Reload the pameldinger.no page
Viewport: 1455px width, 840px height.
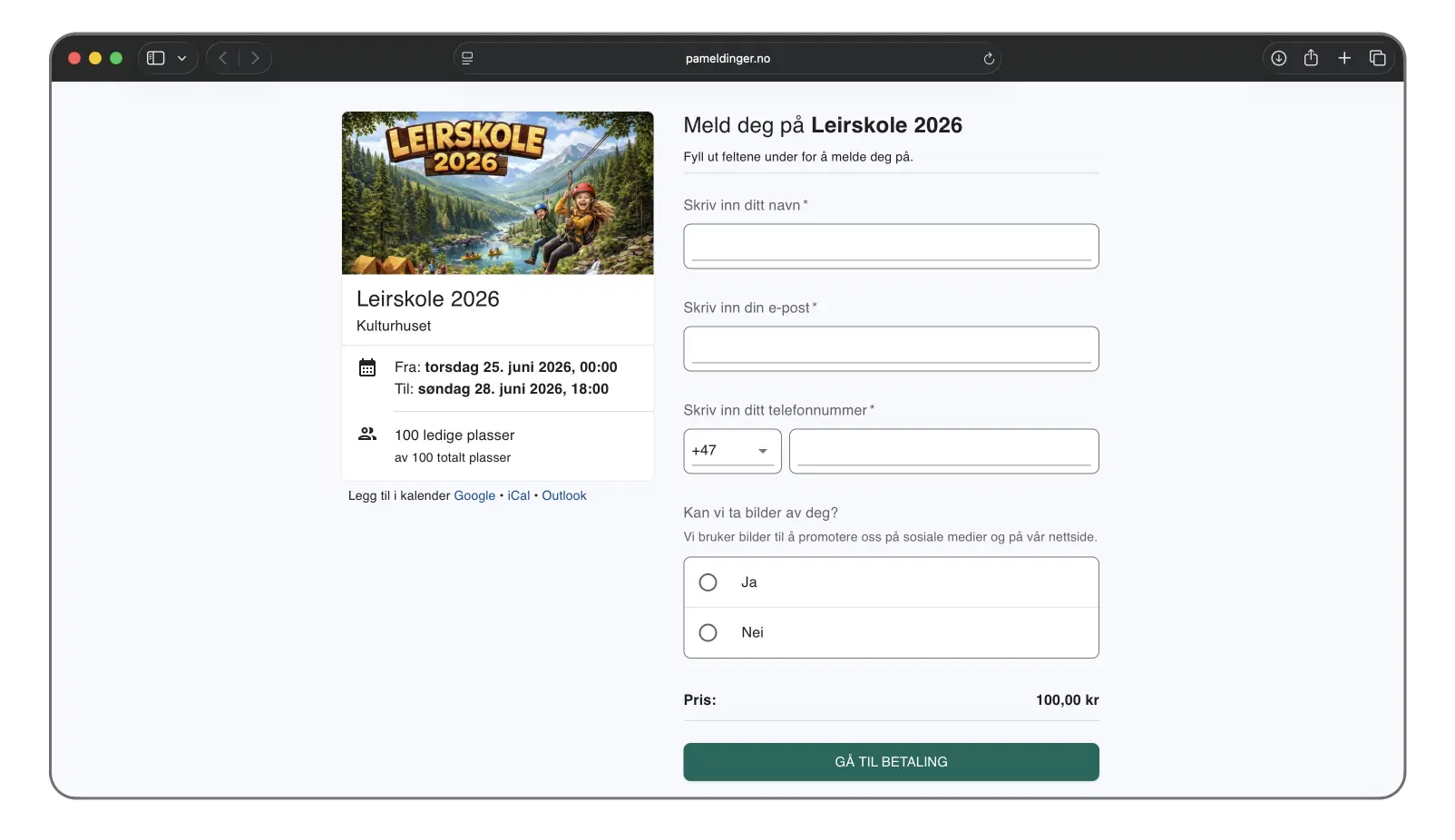988,58
